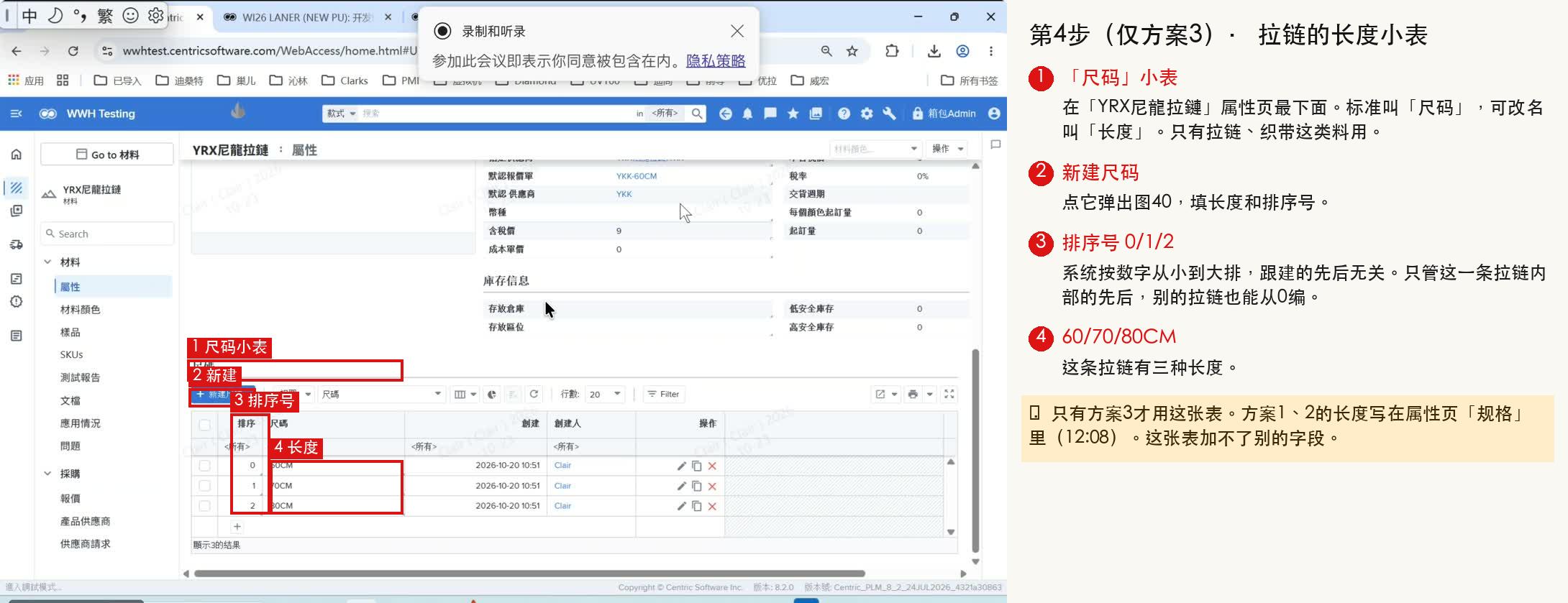Open the 材料顏色 dropdown at top right
The image size is (1568, 603).
tap(875, 149)
